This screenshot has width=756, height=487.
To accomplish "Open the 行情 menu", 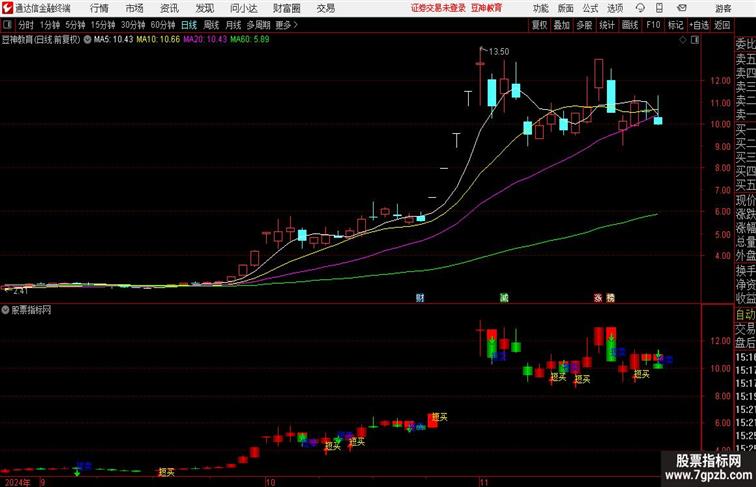I will [x=99, y=8].
